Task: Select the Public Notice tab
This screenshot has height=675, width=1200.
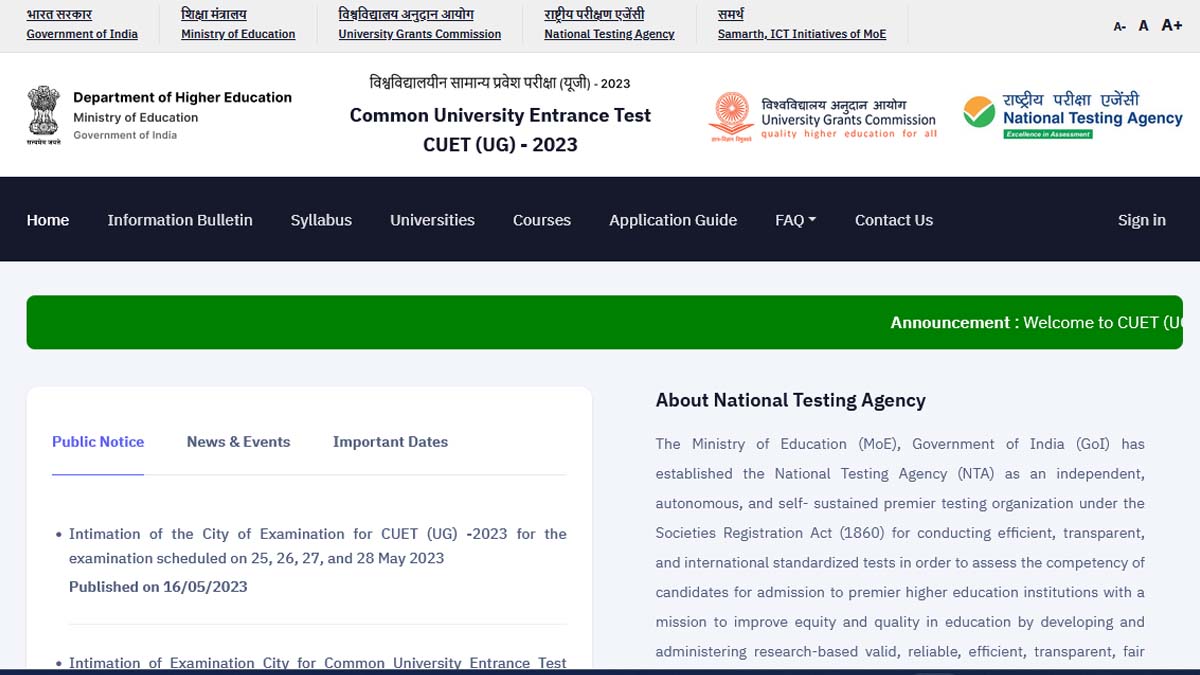Action: pyautogui.click(x=98, y=442)
